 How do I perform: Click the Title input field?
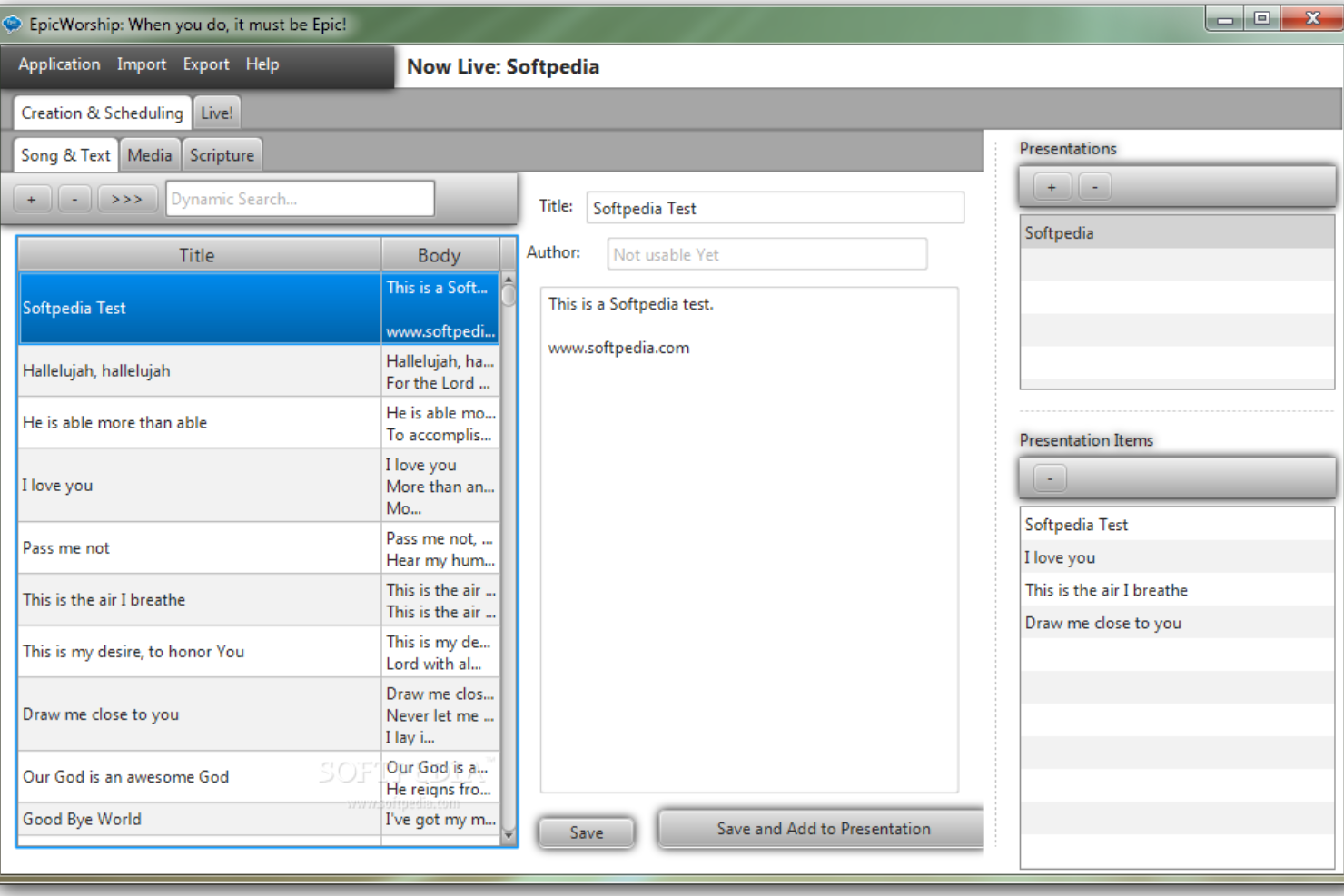pyautogui.click(x=776, y=208)
